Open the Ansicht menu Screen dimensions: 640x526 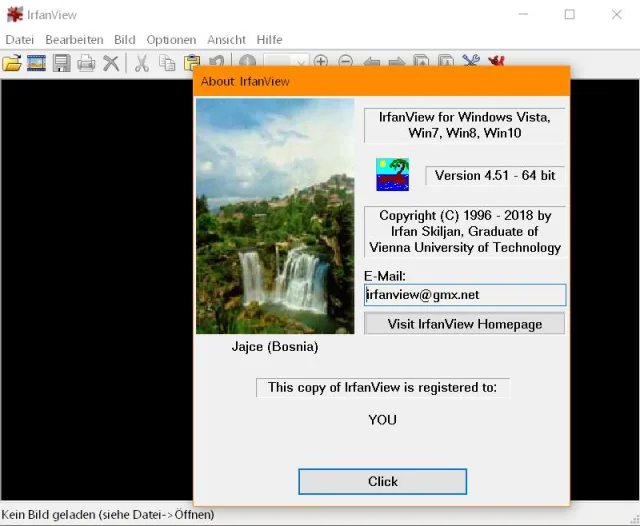click(x=226, y=40)
